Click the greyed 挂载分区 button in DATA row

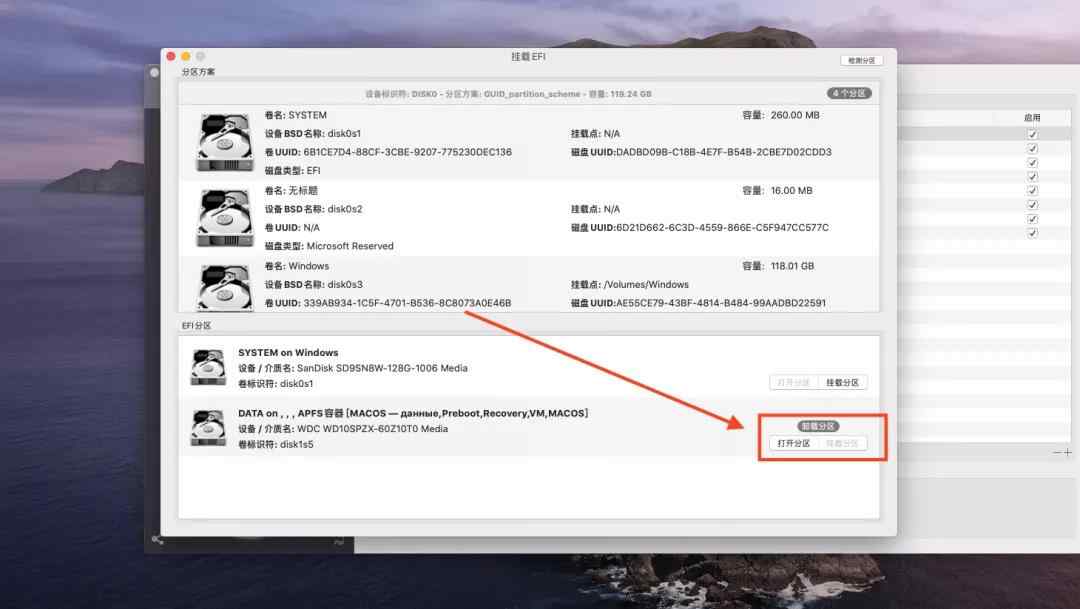[x=842, y=444]
